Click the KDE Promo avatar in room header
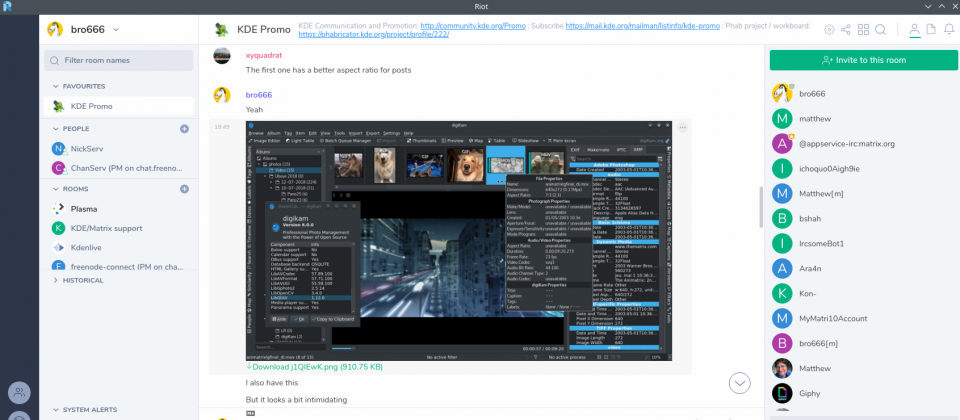 222,29
